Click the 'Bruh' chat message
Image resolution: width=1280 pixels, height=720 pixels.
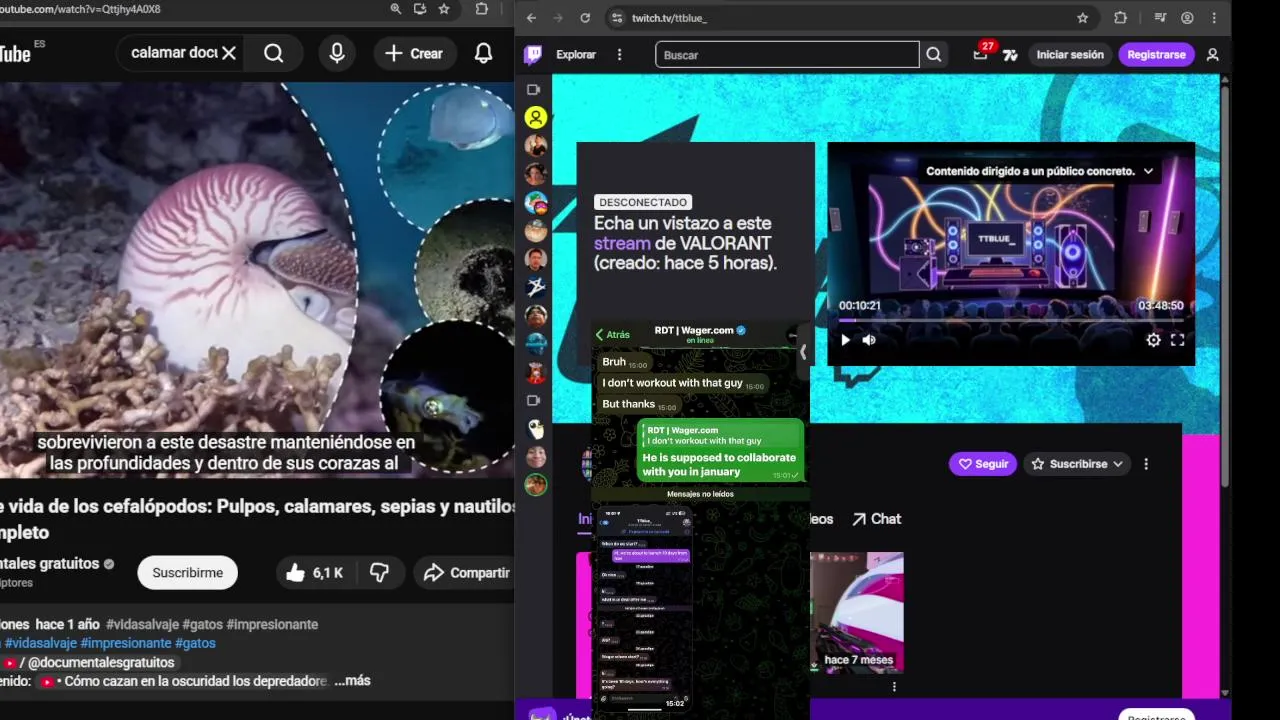click(x=624, y=362)
